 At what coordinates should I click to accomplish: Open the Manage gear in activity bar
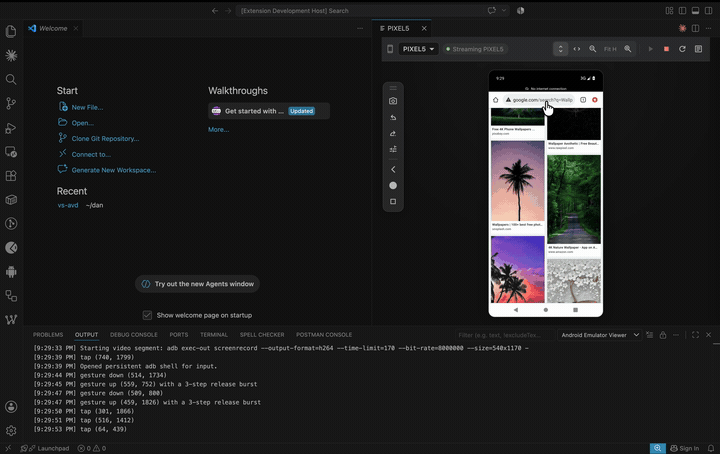pos(11,431)
